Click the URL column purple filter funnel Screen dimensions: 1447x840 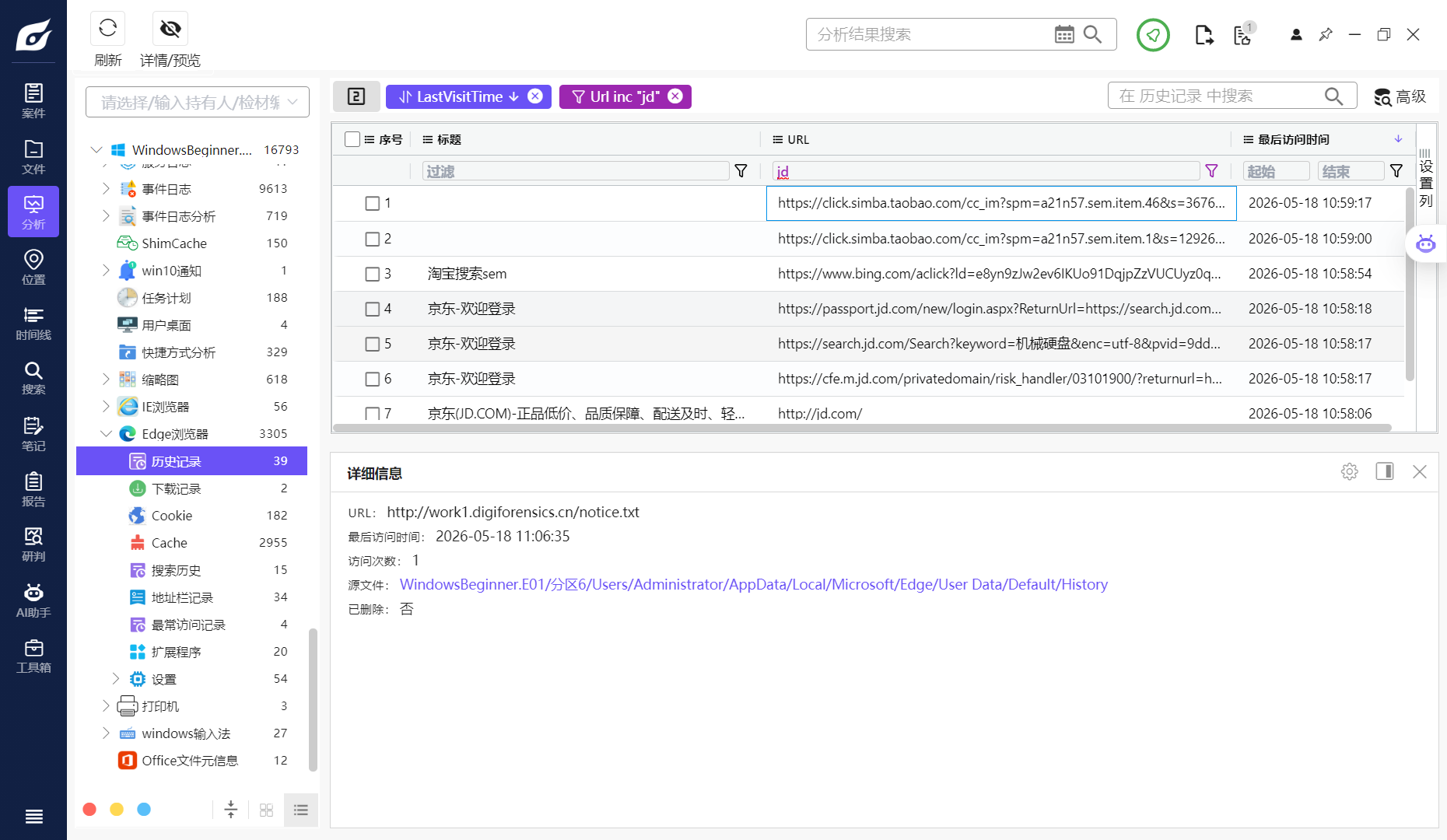tap(1211, 171)
